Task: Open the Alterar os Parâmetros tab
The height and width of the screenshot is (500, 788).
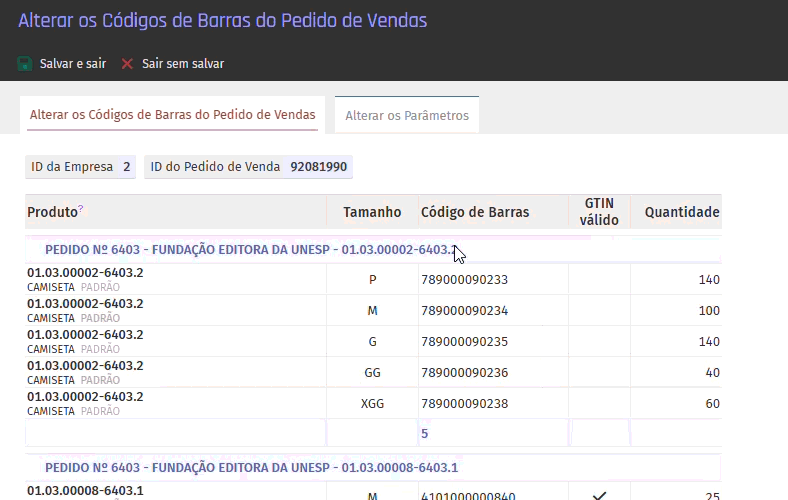Action: 407,115
